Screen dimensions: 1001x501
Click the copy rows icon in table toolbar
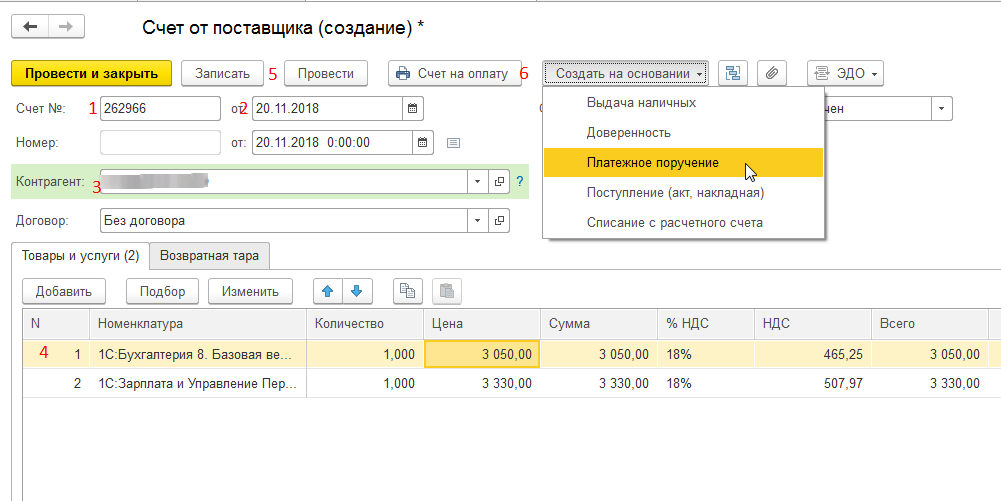(407, 291)
